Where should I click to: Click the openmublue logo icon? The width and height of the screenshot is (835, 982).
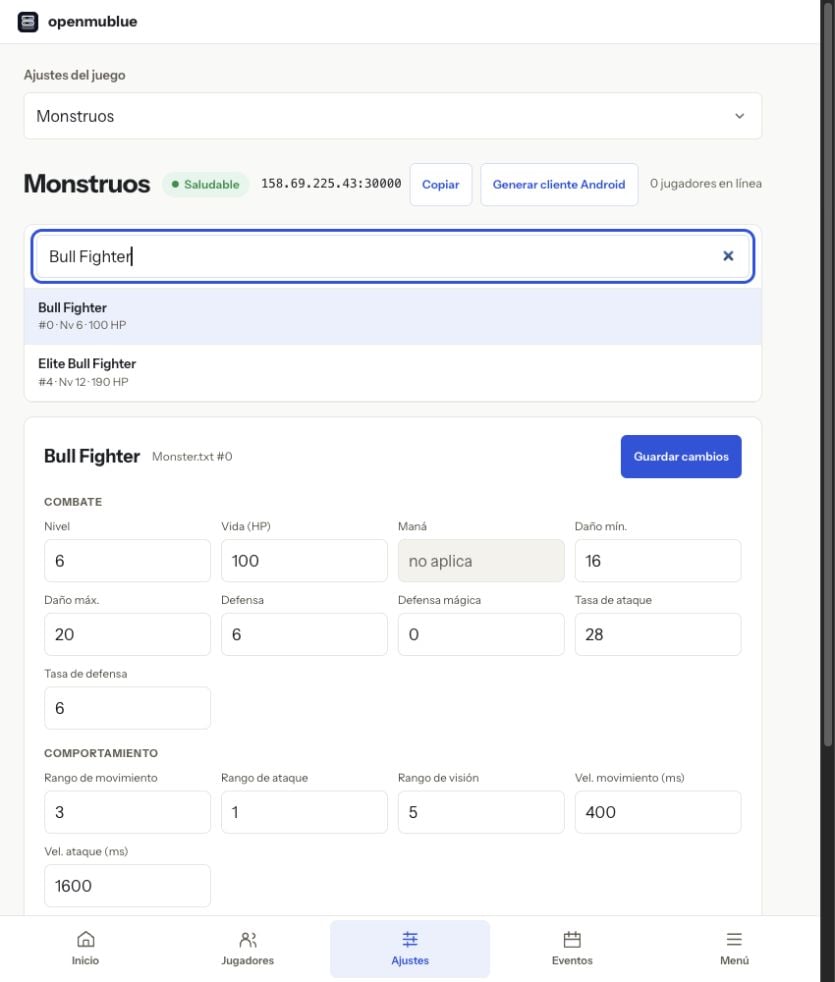click(28, 21)
